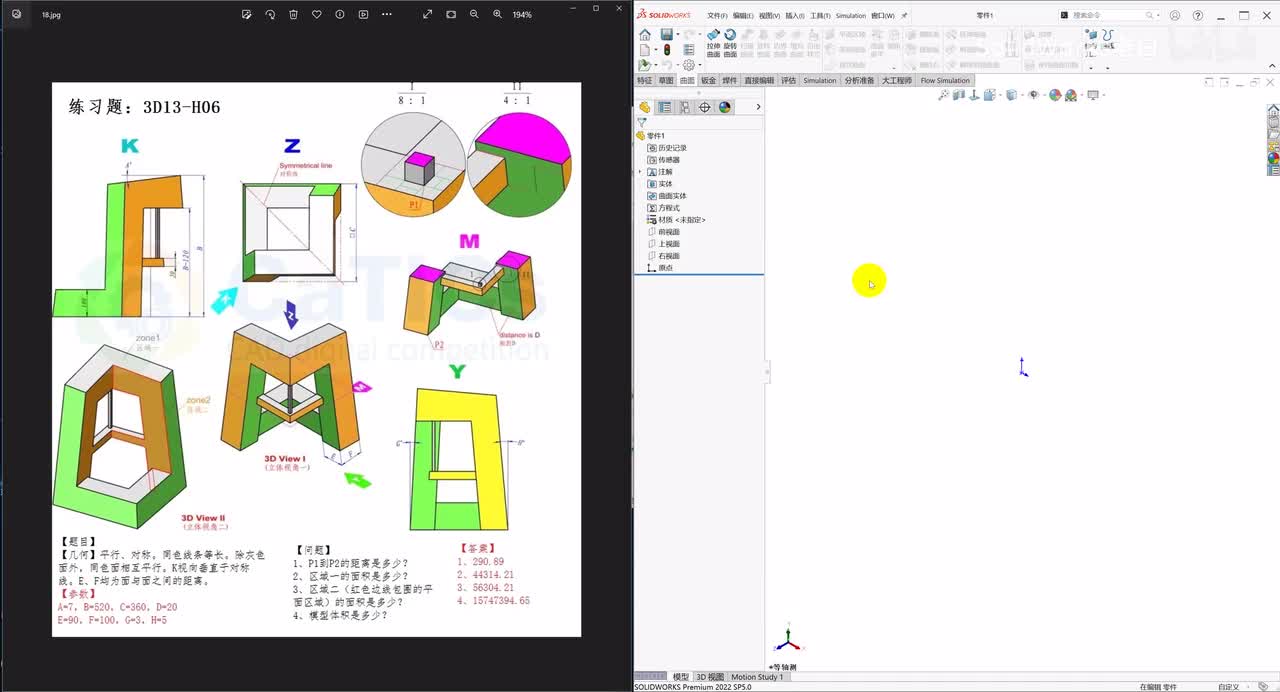Switch to the 分析准备 tab
1280x692 pixels.
tap(859, 81)
